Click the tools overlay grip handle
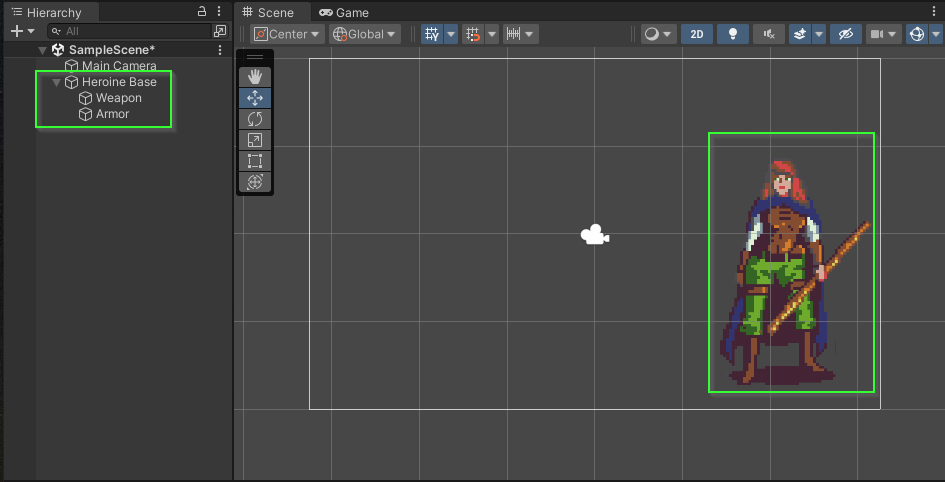945x482 pixels. 255,57
